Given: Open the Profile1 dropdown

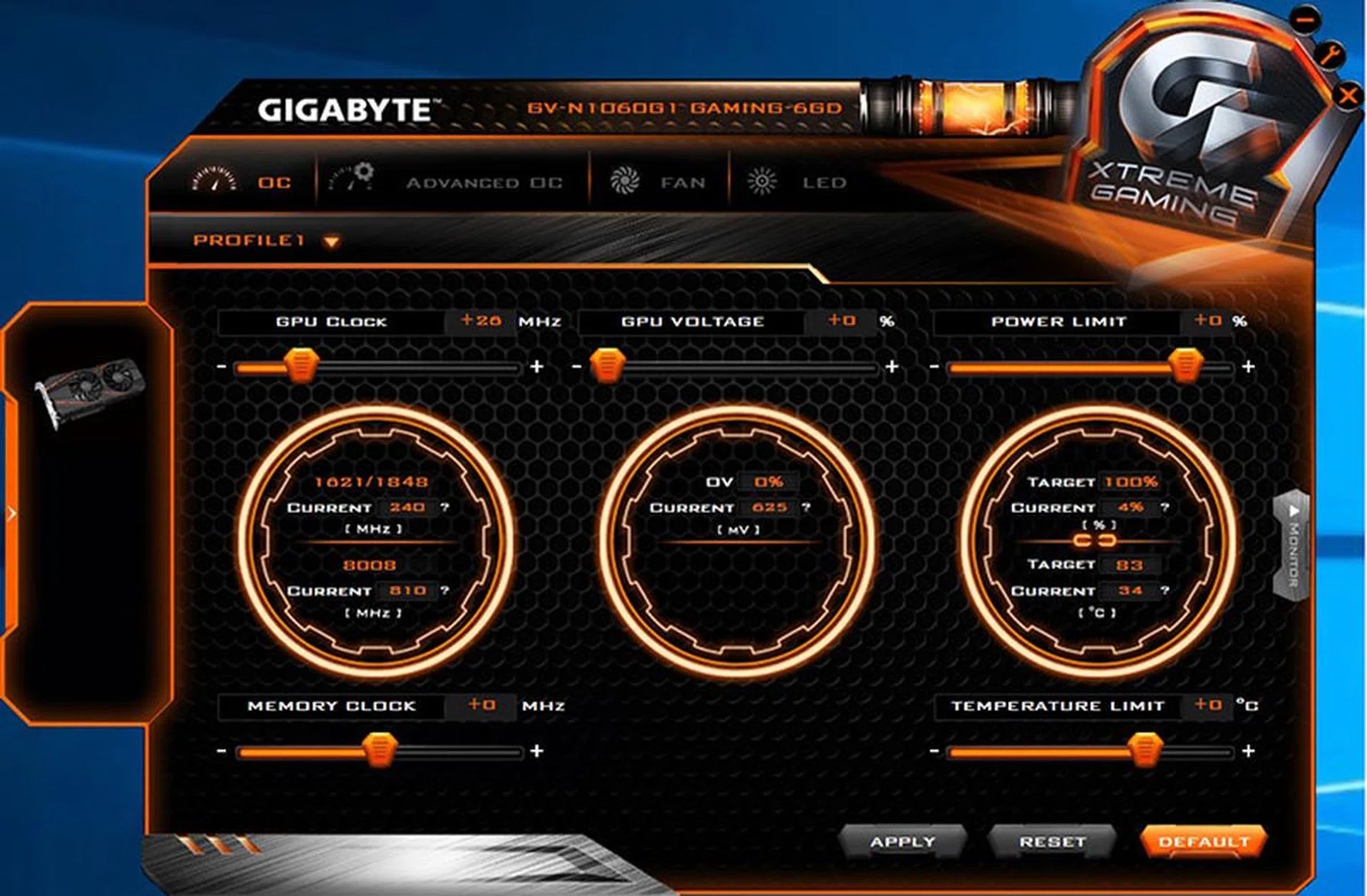Looking at the screenshot, I should pos(329,241).
